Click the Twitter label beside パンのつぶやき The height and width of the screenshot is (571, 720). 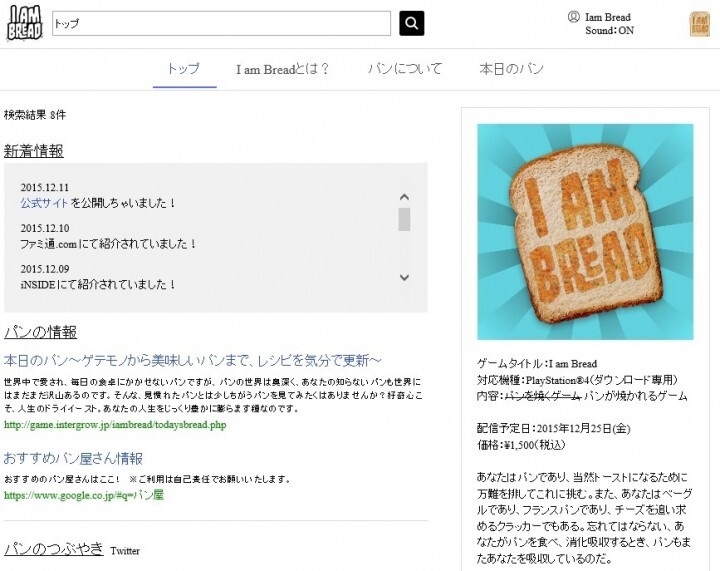coord(125,551)
